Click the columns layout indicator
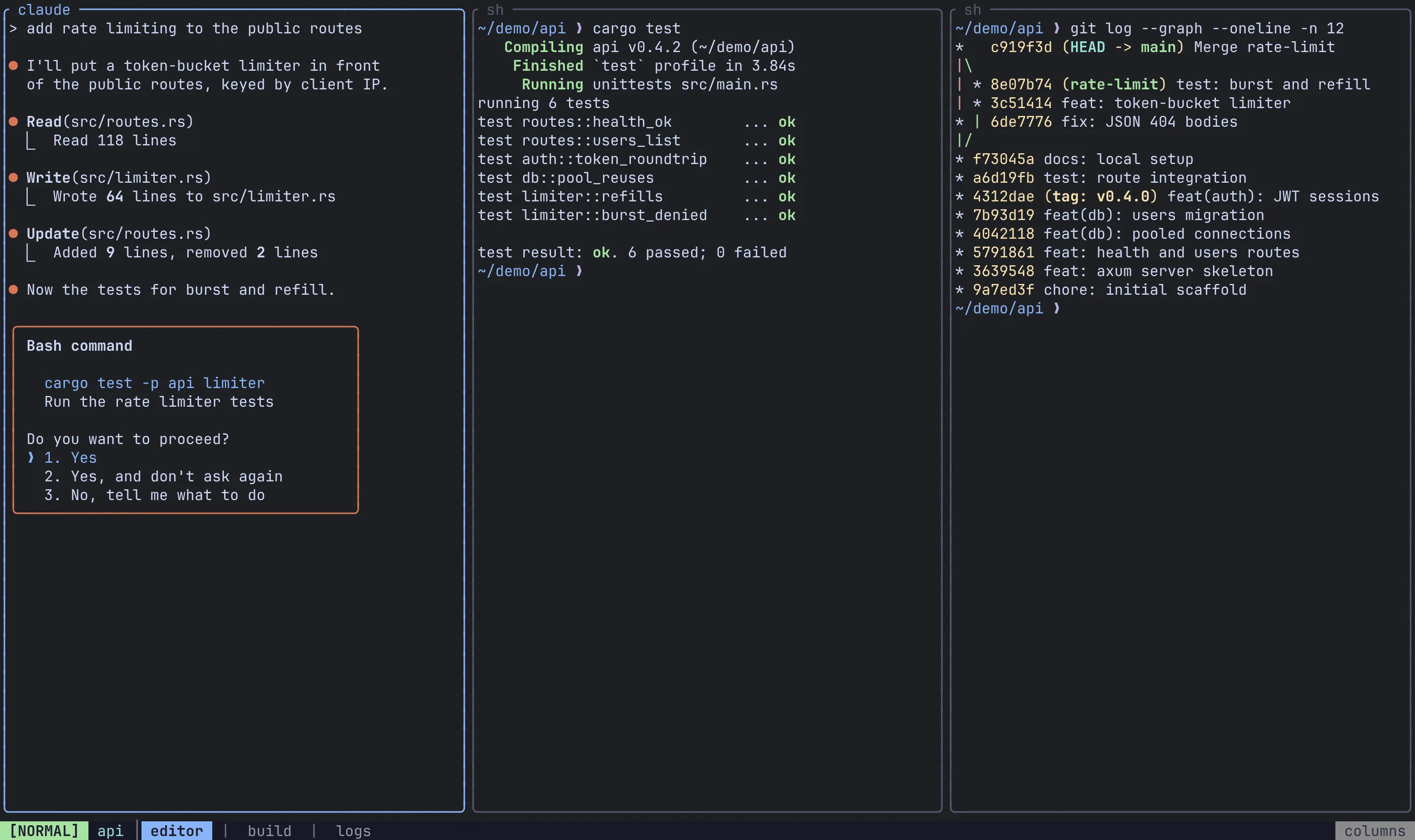Screen dimensions: 1415x840 coord(1375,830)
